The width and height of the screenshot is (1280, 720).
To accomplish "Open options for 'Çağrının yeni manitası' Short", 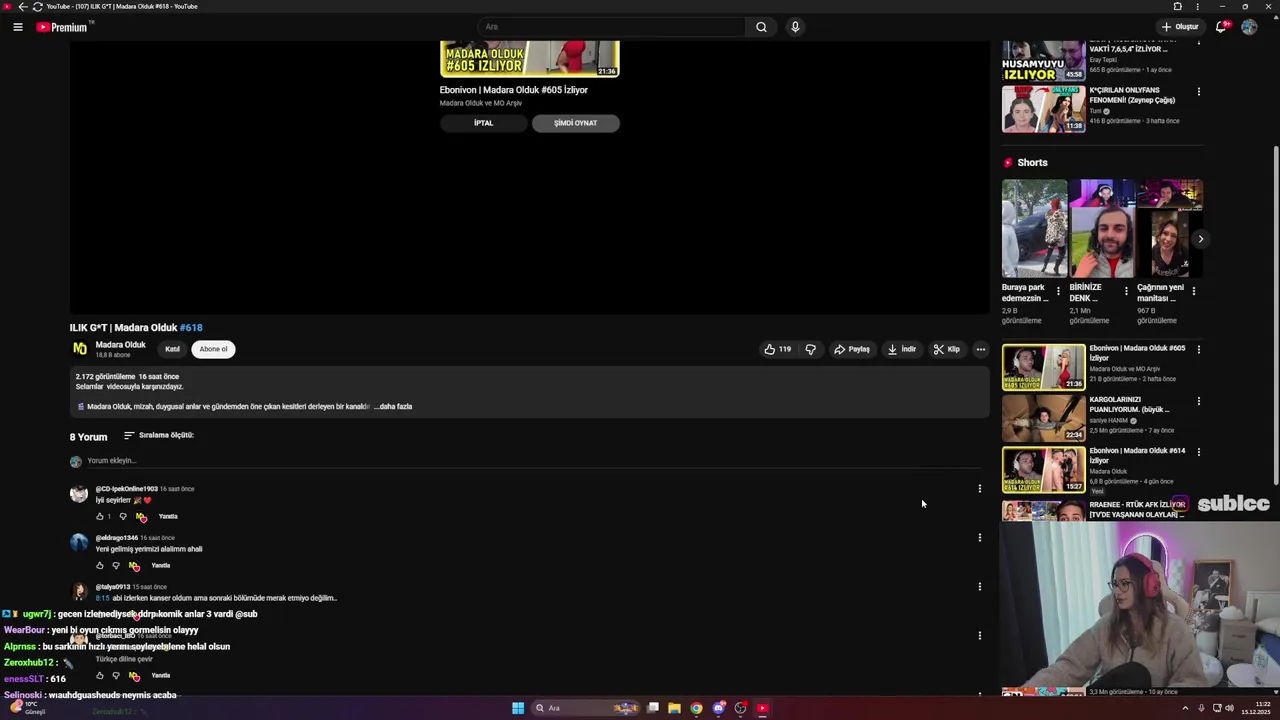I will [1193, 291].
